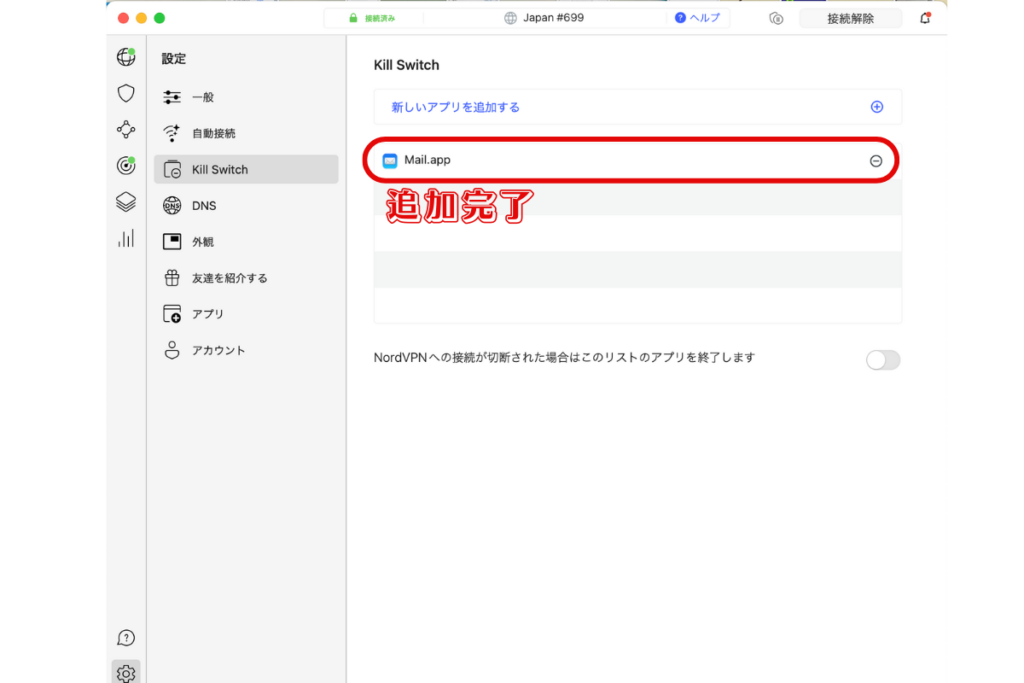1024x683 pixels.
Task: Toggle the app kill switch on
Action: point(883,360)
